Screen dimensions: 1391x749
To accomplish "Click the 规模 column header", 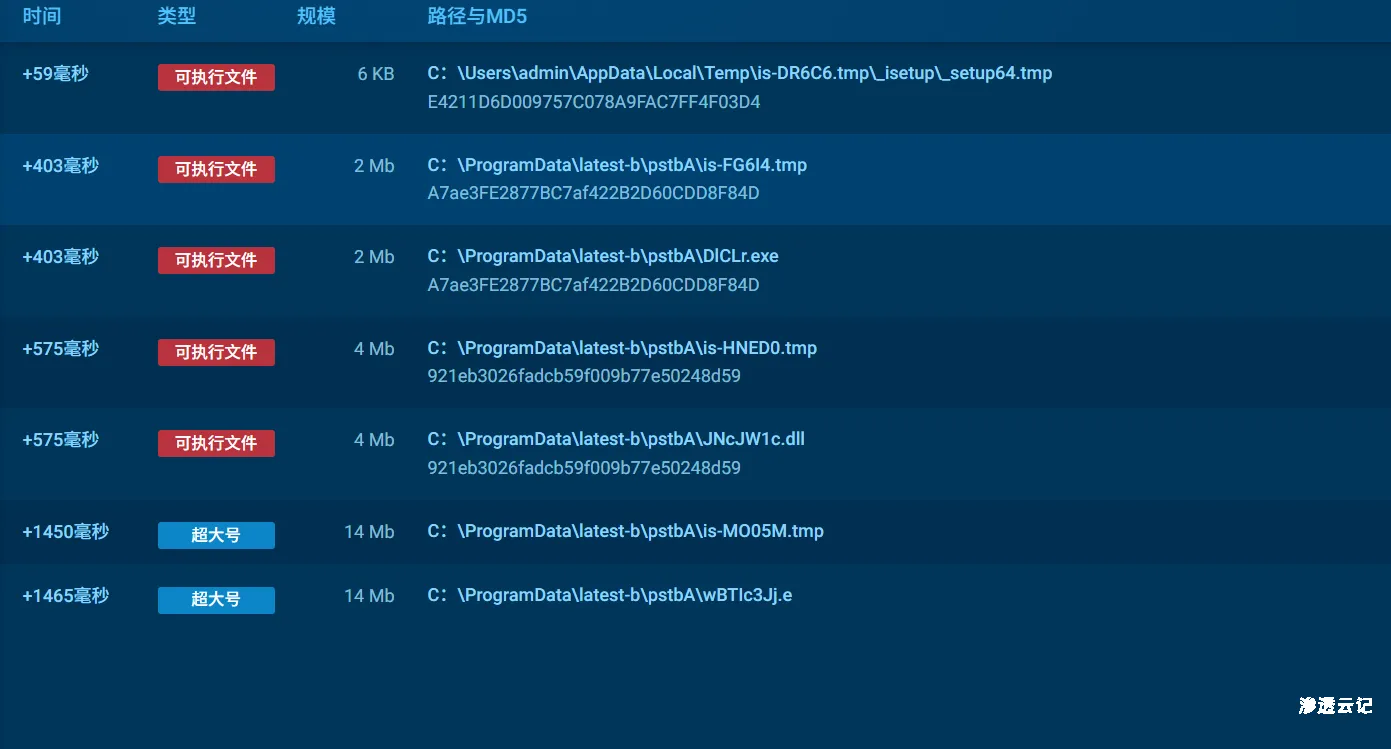I will tap(316, 16).
